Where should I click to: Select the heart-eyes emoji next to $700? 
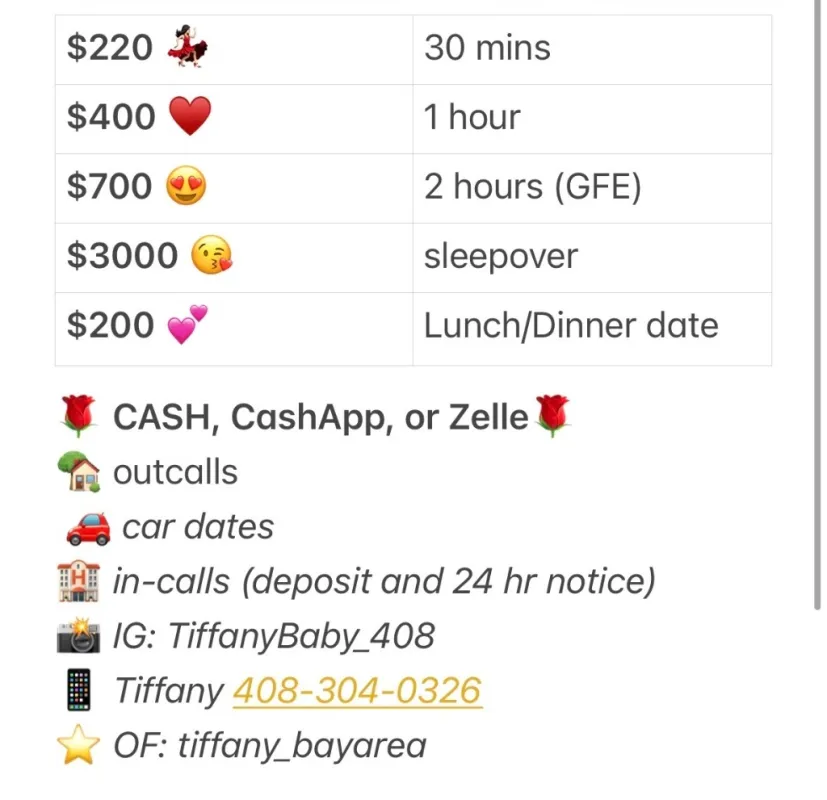pos(186,187)
